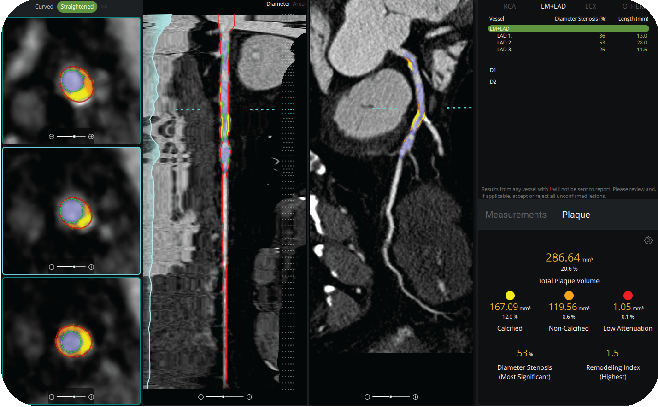Screen dimensions: 658x407
Task: Click the Vessel column header
Action: point(496,19)
